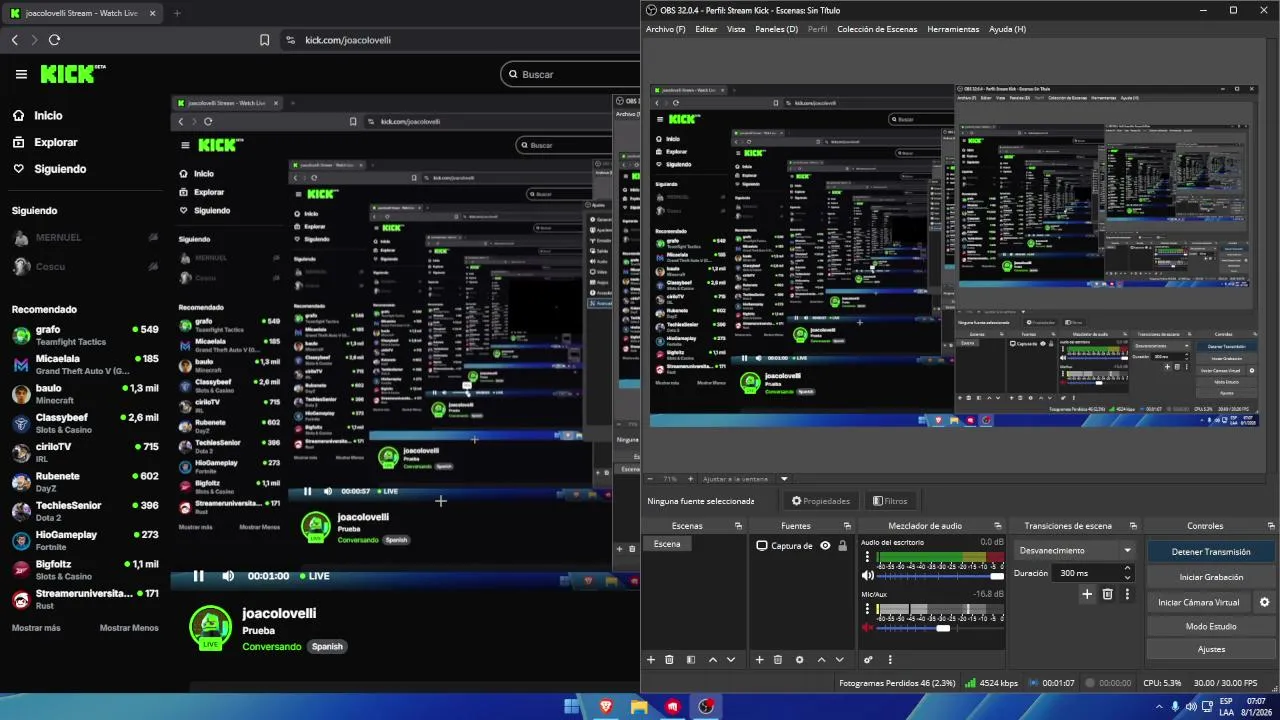Click Detener Transmisión button
Screen dimensions: 1280x720
point(1211,551)
